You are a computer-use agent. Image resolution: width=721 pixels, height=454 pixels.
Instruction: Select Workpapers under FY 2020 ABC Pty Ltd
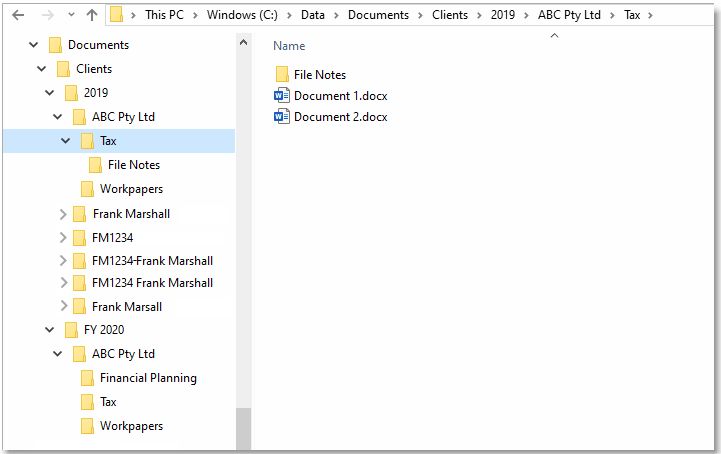coord(132,426)
